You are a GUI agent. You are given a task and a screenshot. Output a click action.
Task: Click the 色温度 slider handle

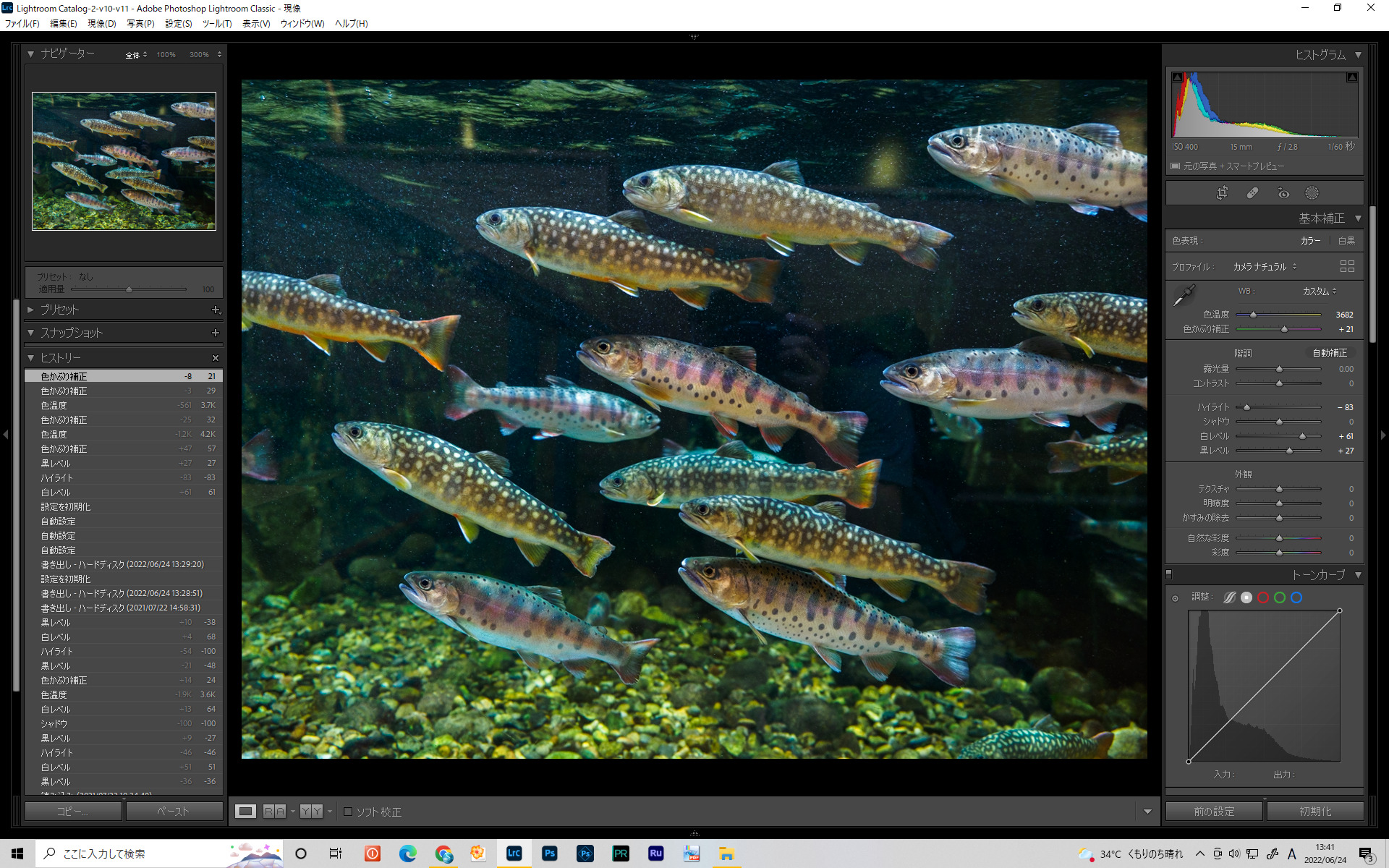coord(1253,315)
